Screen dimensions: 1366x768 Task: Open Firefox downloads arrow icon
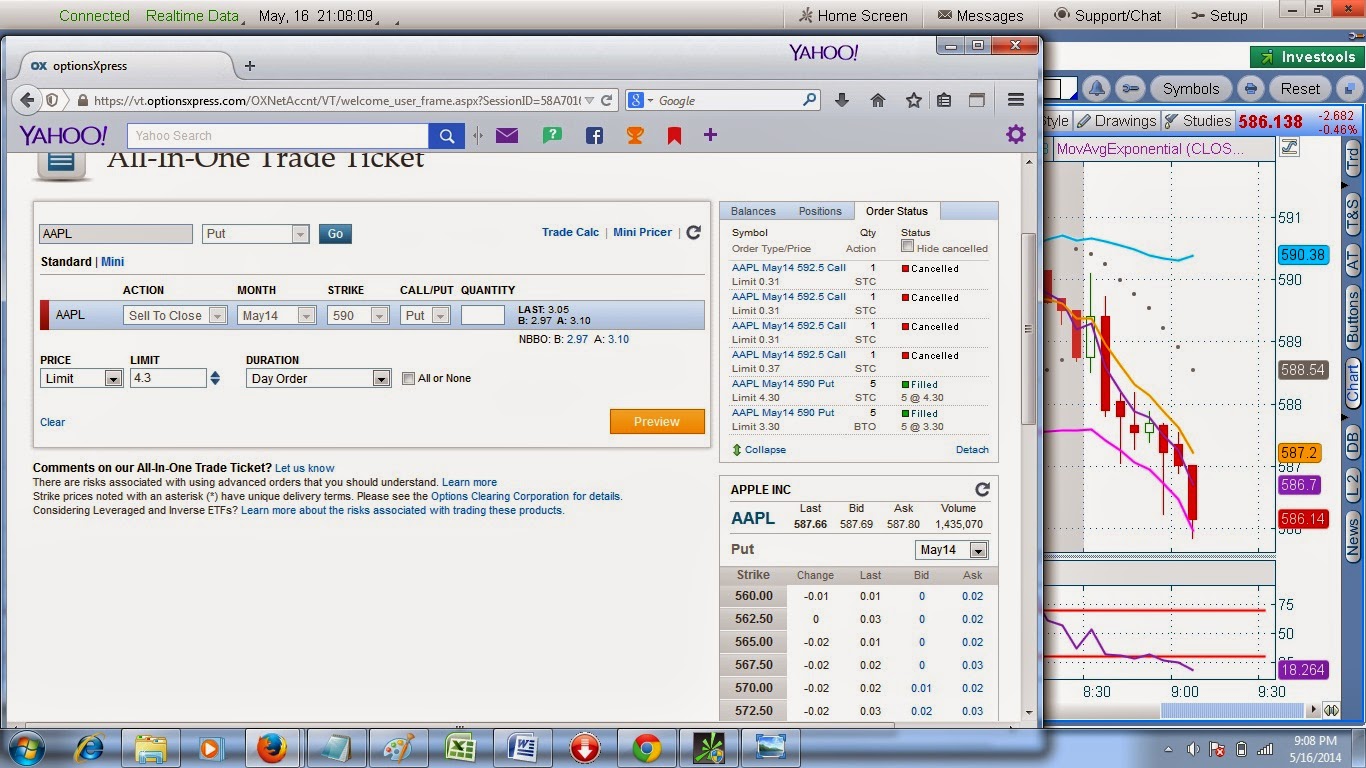842,100
